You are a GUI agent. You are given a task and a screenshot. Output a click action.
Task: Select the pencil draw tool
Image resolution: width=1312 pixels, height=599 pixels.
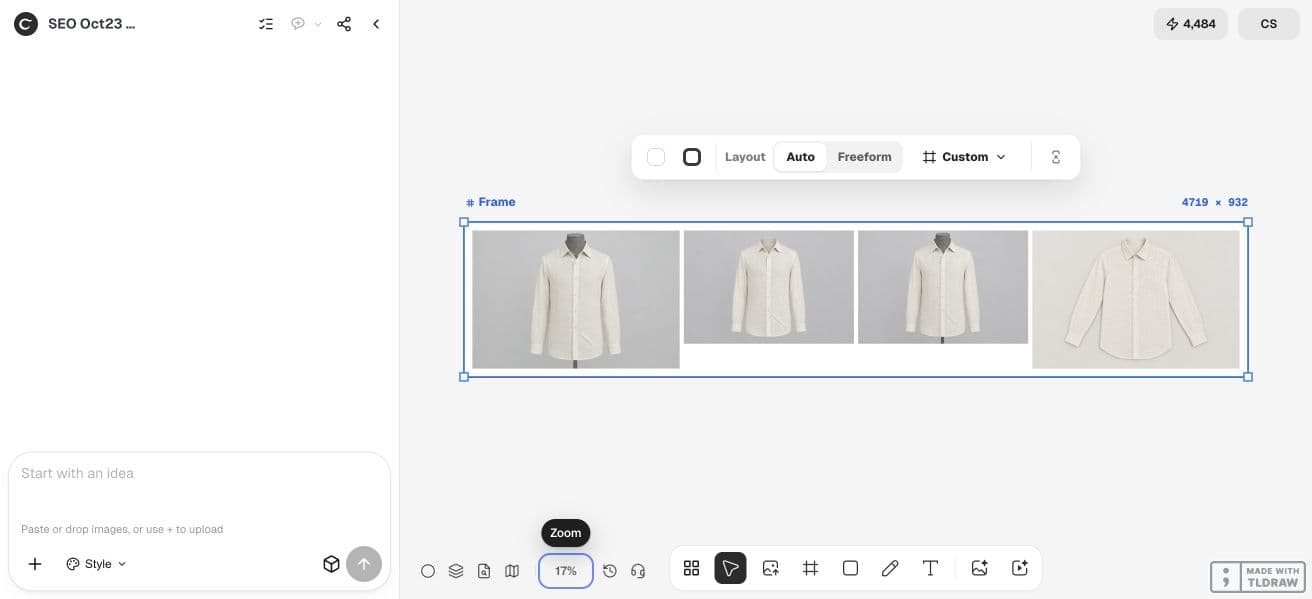890,568
